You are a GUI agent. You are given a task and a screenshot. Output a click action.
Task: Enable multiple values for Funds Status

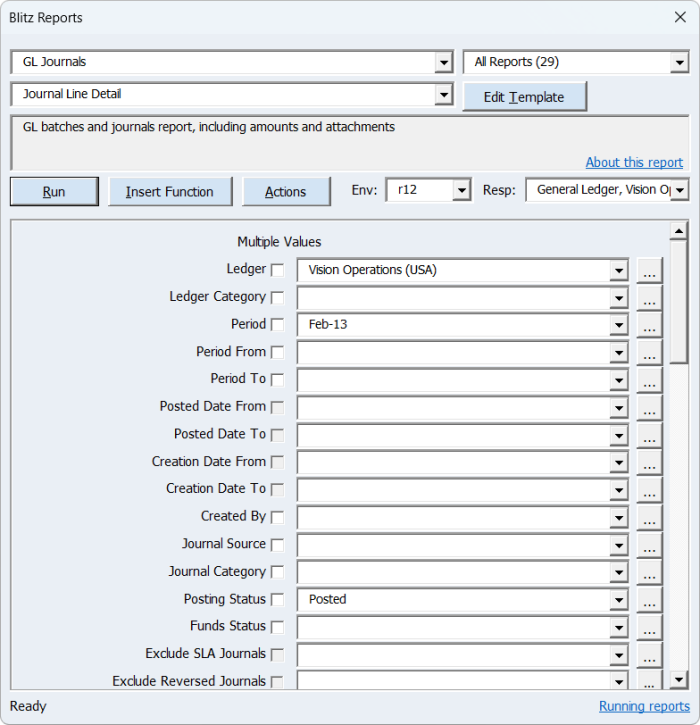[x=277, y=627]
